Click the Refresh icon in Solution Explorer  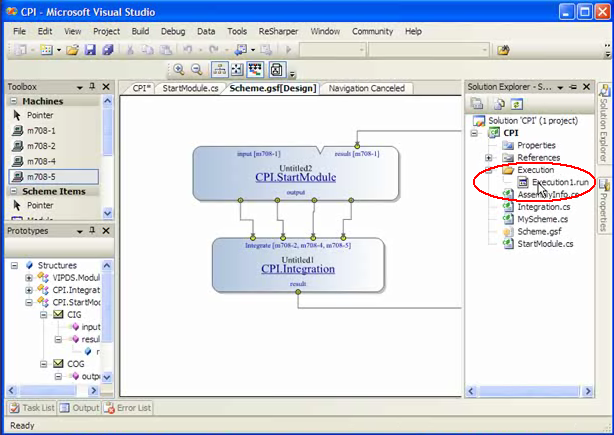517,104
